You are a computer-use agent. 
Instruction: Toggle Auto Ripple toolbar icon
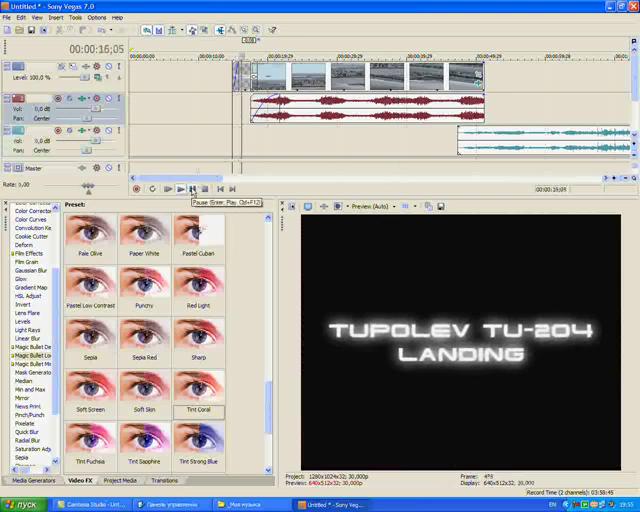(x=172, y=30)
